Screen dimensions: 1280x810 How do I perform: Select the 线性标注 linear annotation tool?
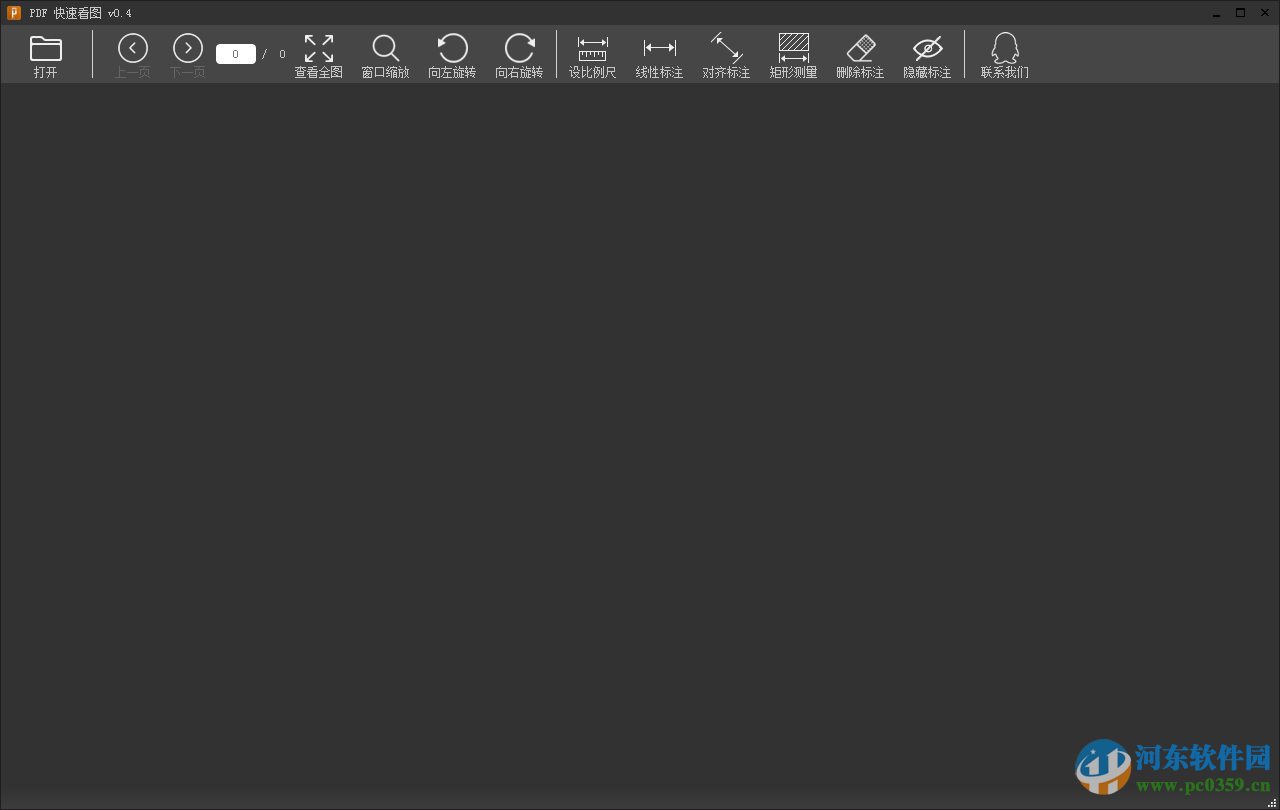pyautogui.click(x=659, y=54)
